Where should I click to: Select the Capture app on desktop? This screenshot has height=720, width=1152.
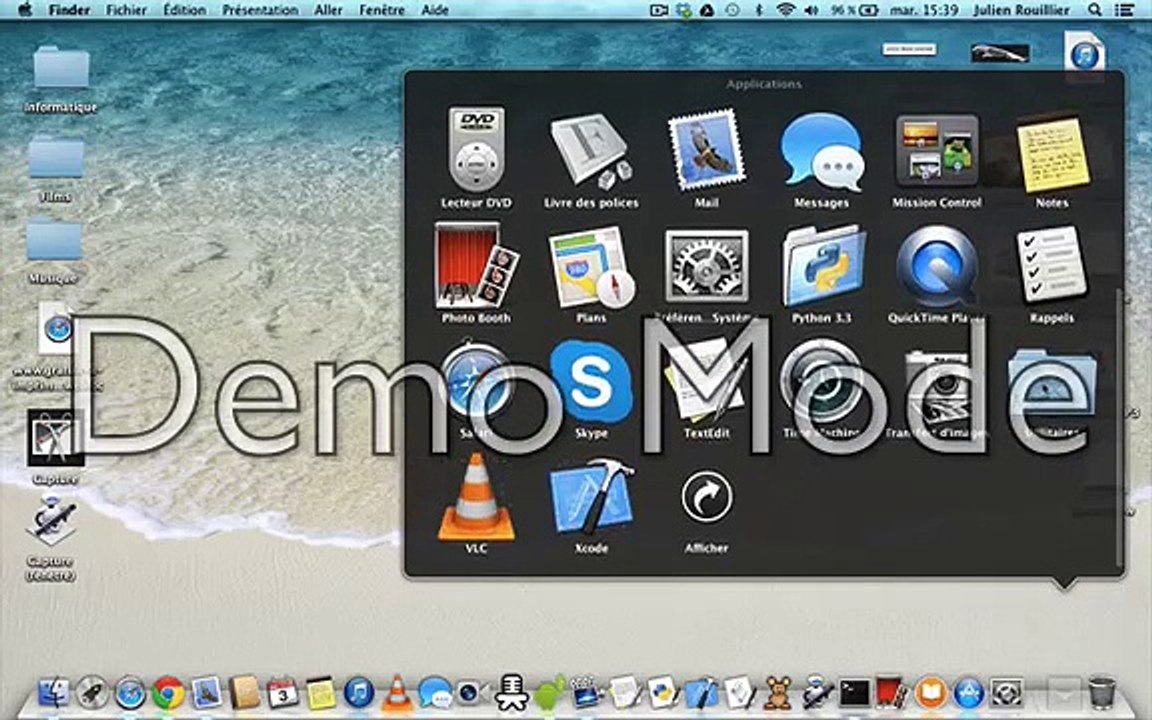(x=54, y=438)
